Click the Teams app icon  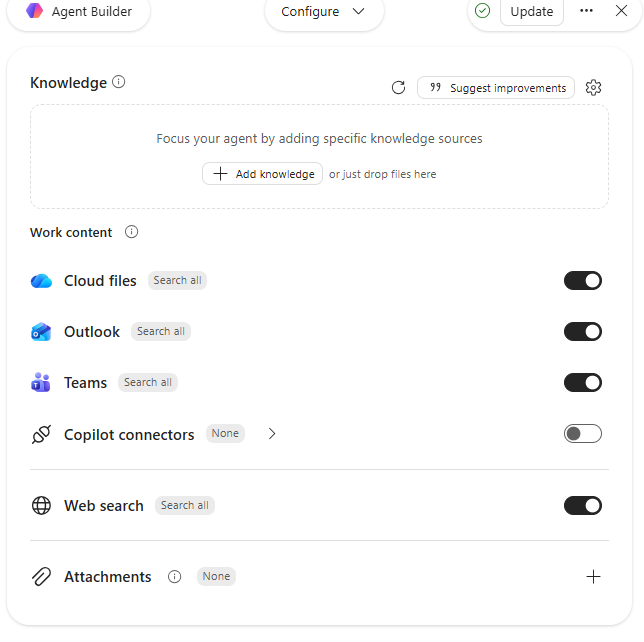click(41, 382)
